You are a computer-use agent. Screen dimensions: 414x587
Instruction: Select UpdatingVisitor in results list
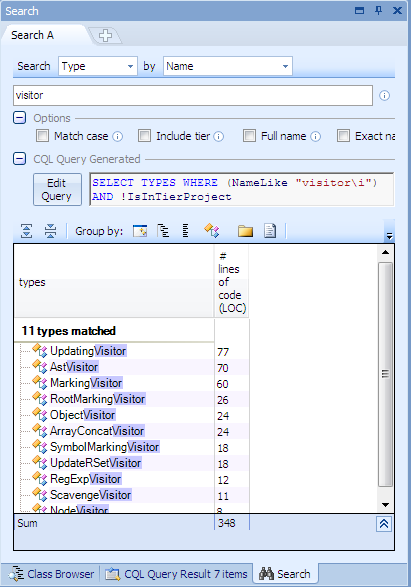coord(88,351)
